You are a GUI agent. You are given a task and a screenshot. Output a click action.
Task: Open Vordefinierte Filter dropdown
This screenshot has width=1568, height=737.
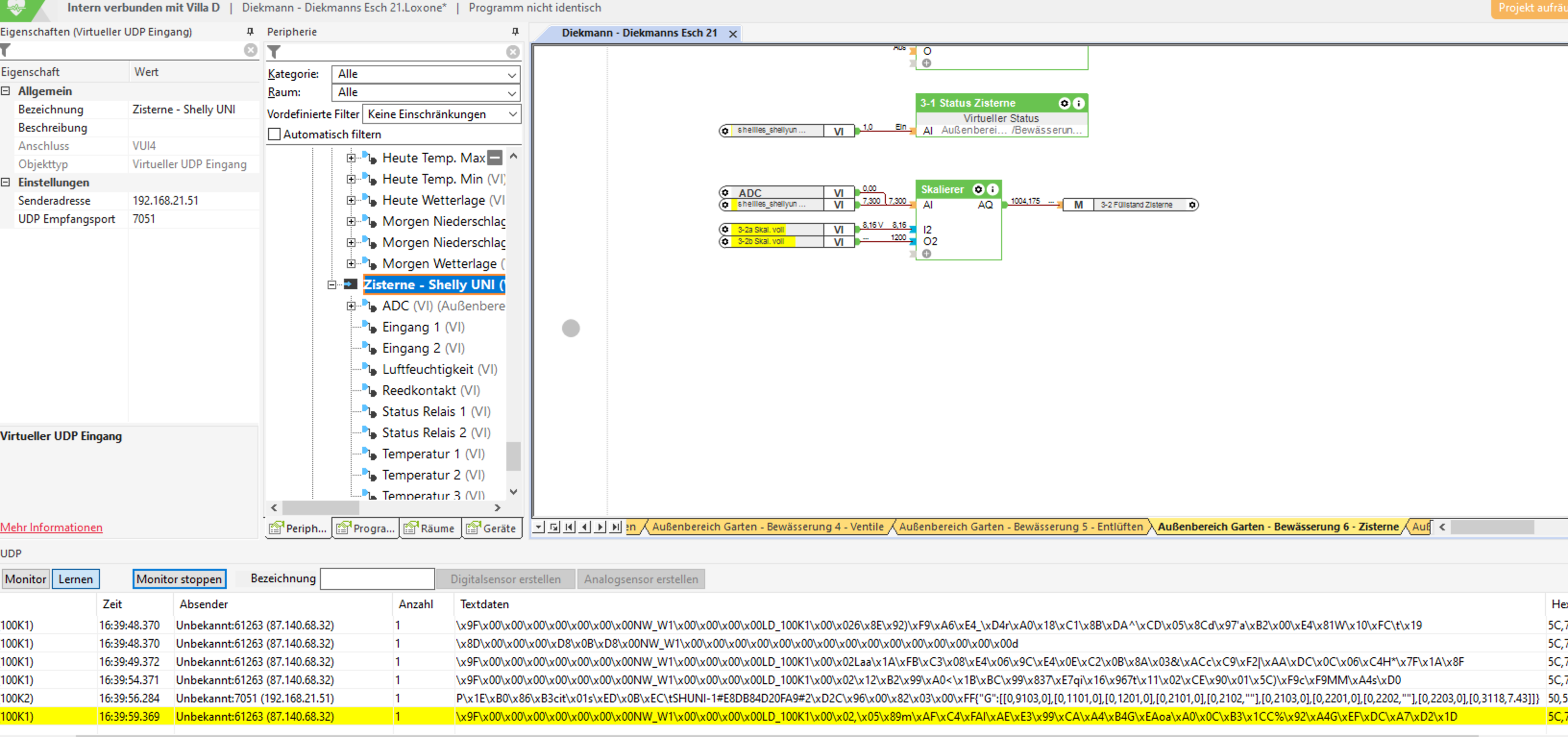coord(442,114)
